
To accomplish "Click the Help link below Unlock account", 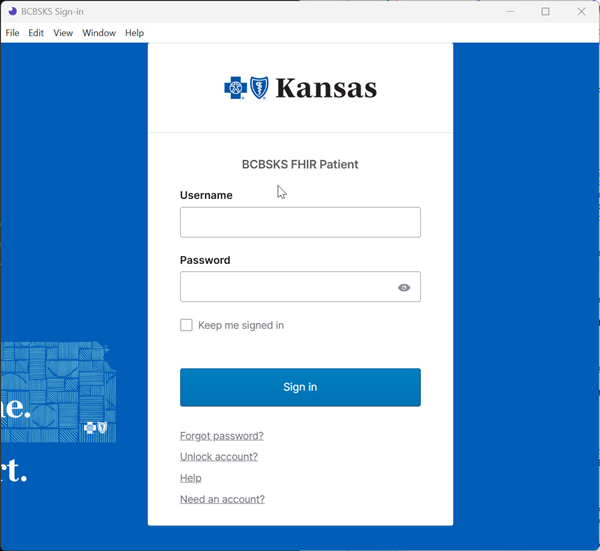I will tap(190, 478).
